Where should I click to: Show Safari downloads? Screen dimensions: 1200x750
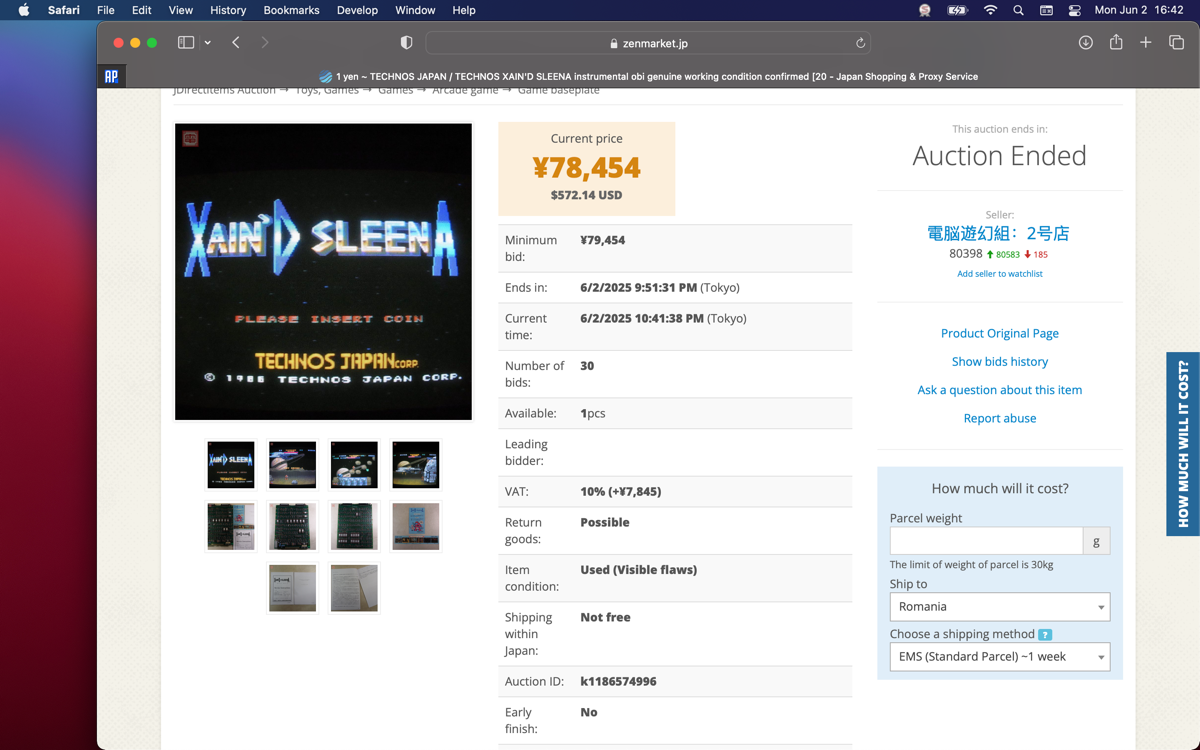click(x=1085, y=43)
